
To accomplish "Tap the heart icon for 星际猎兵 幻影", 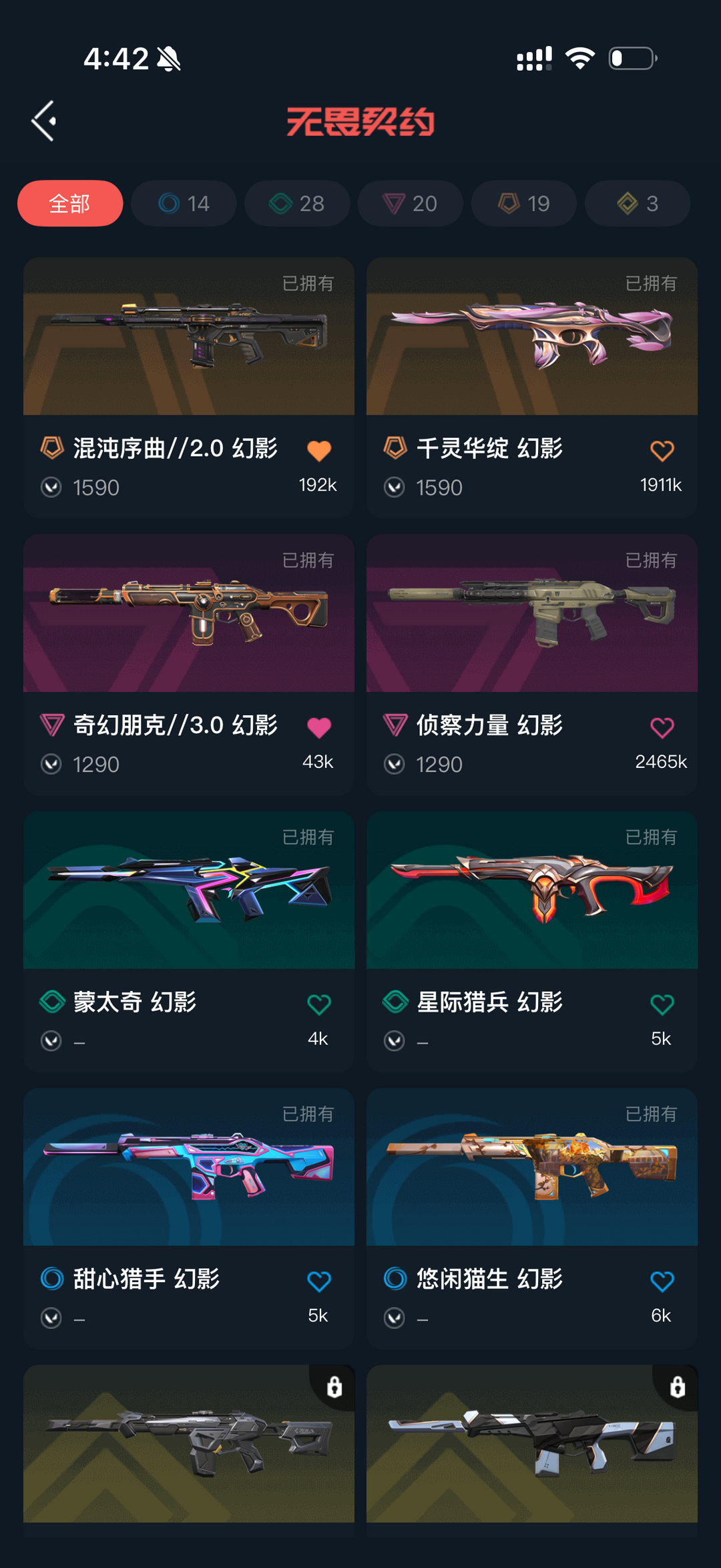I will tap(662, 1004).
